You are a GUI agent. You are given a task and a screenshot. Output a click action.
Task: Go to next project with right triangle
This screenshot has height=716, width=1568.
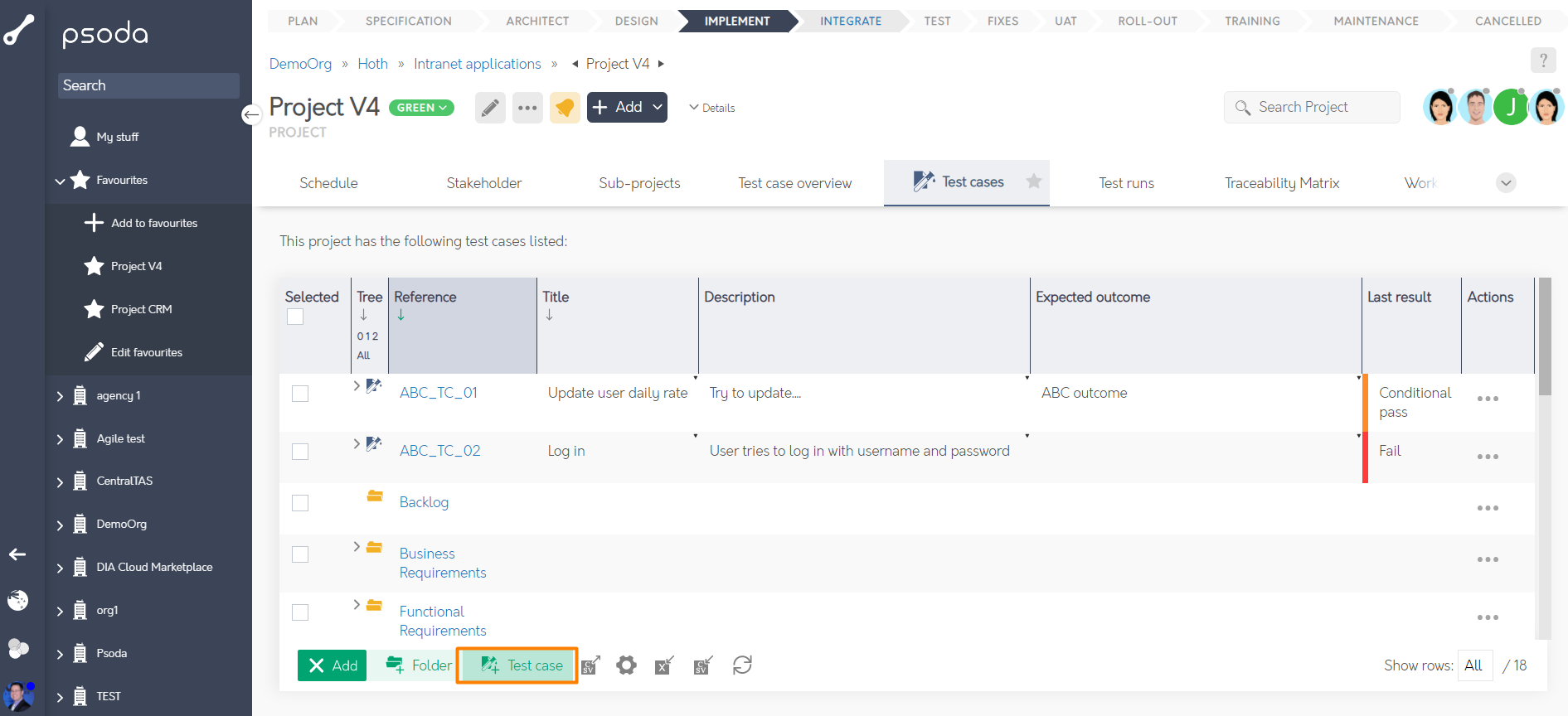pyautogui.click(x=661, y=64)
